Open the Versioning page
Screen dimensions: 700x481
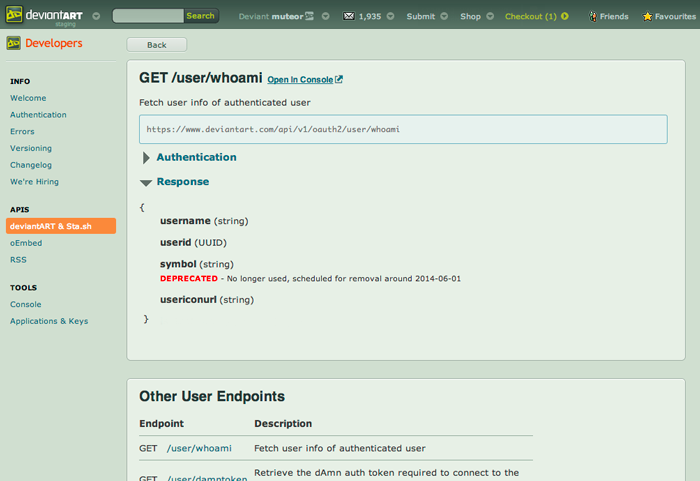tap(31, 148)
